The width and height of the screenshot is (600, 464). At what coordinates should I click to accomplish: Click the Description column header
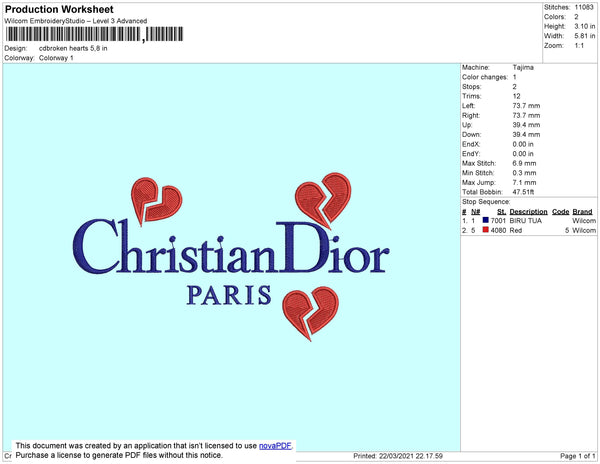click(528, 212)
